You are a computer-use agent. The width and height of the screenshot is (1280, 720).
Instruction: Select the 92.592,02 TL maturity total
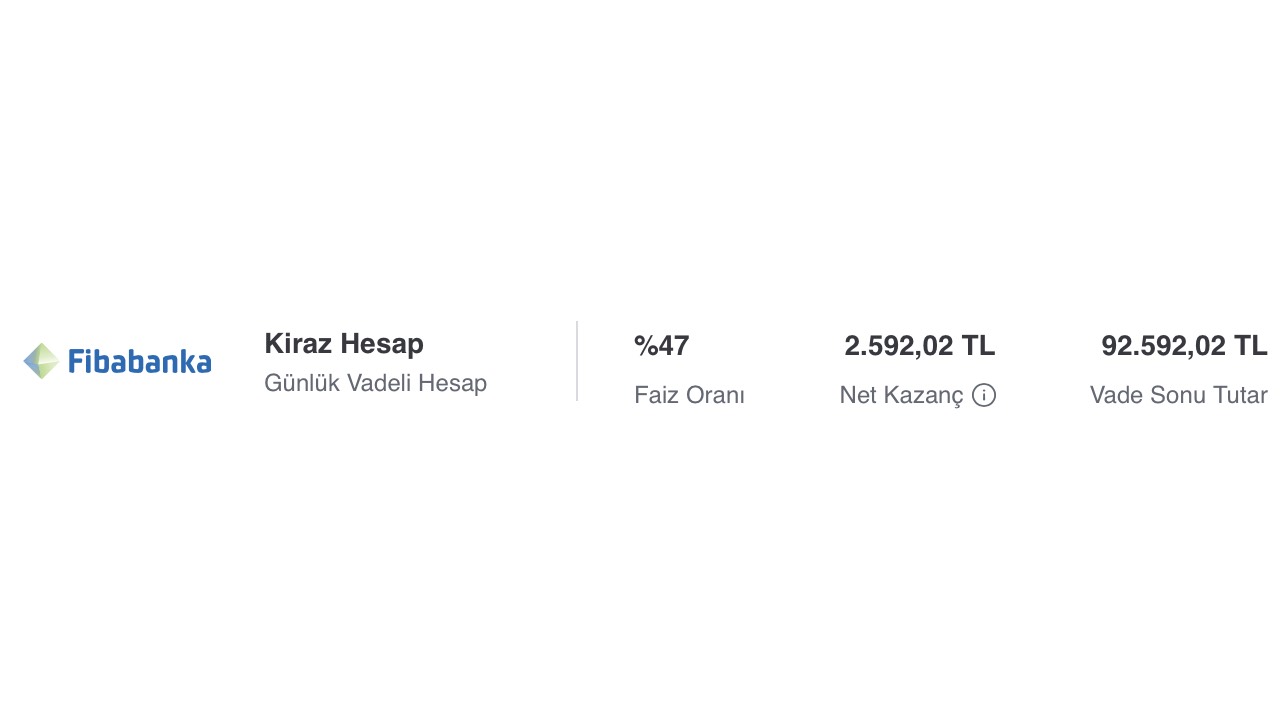pos(1184,346)
